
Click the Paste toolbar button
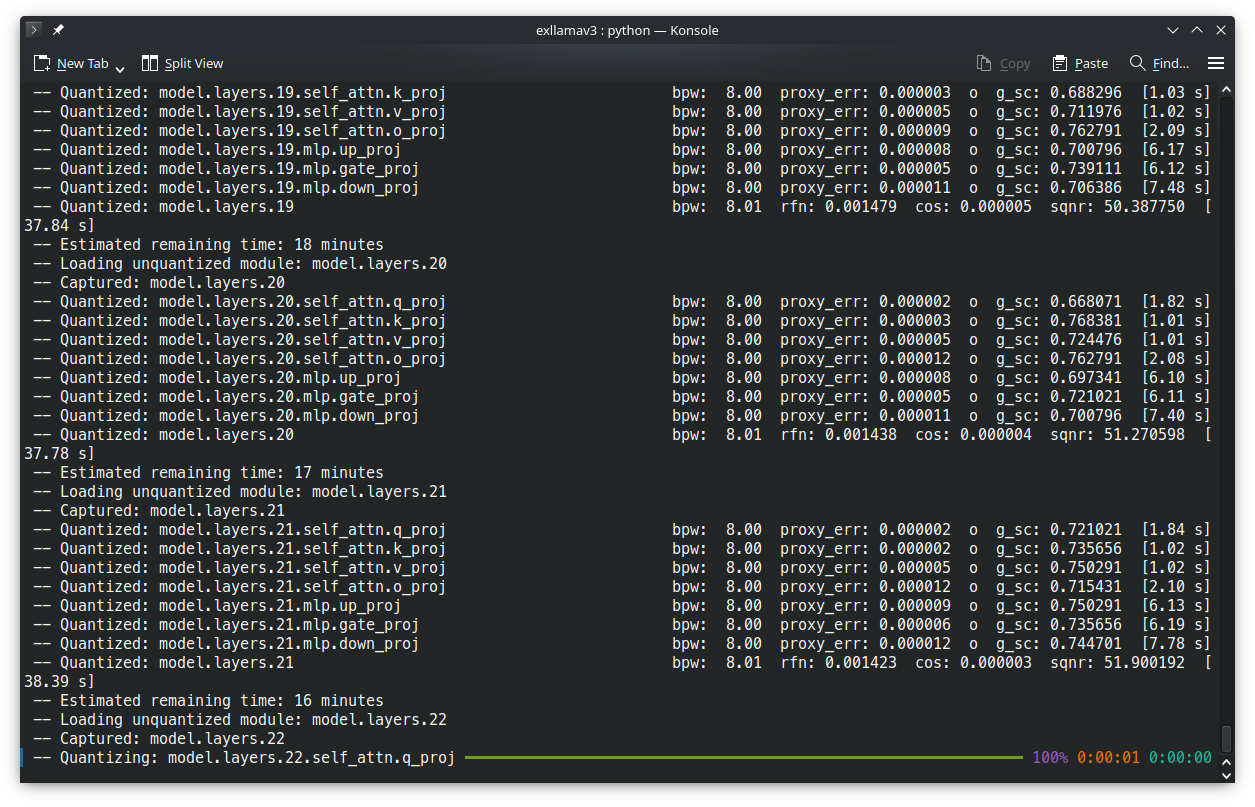(x=1080, y=63)
